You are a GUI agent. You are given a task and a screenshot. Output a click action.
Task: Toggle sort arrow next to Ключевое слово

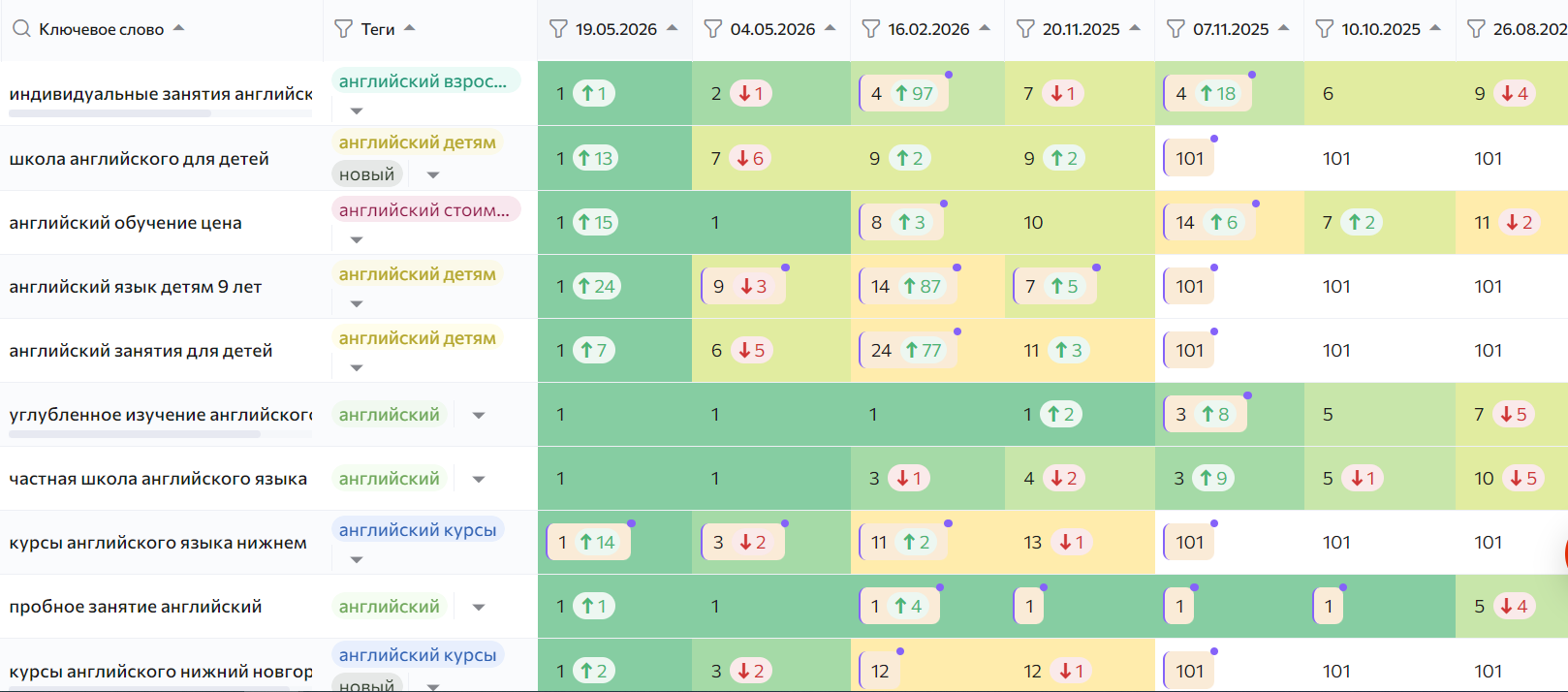tap(178, 28)
